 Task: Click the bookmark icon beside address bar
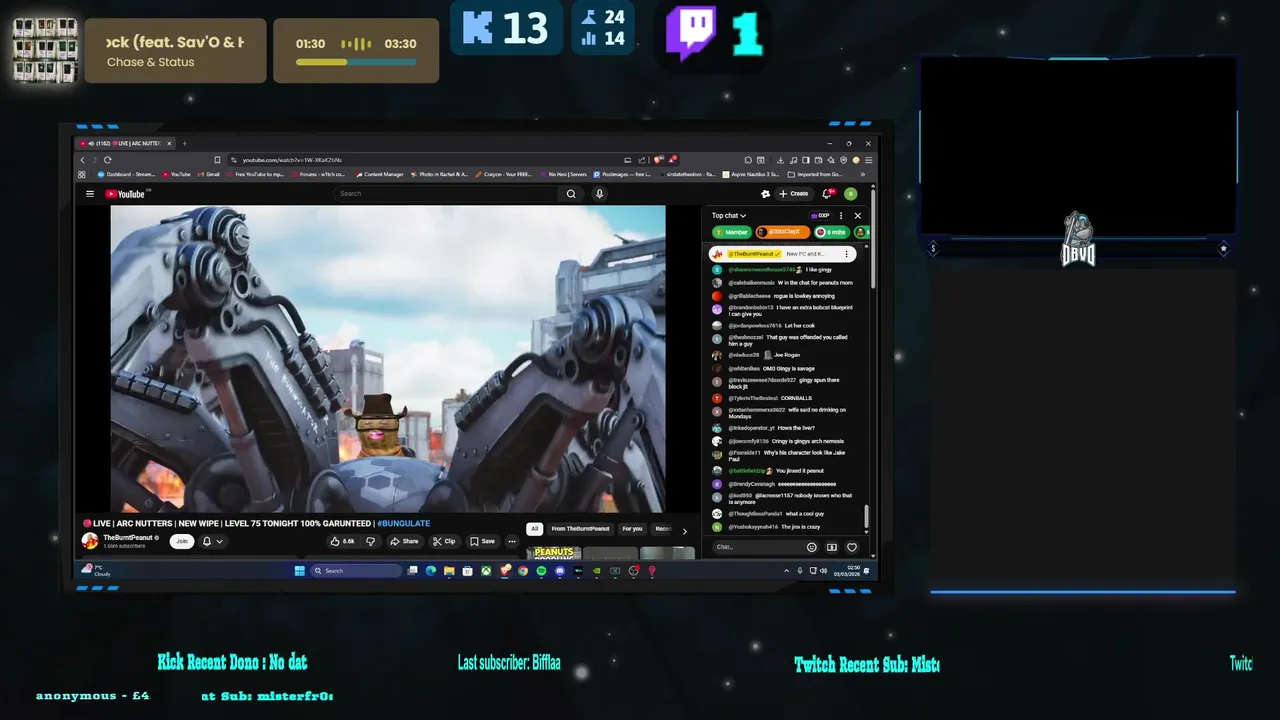[x=217, y=160]
